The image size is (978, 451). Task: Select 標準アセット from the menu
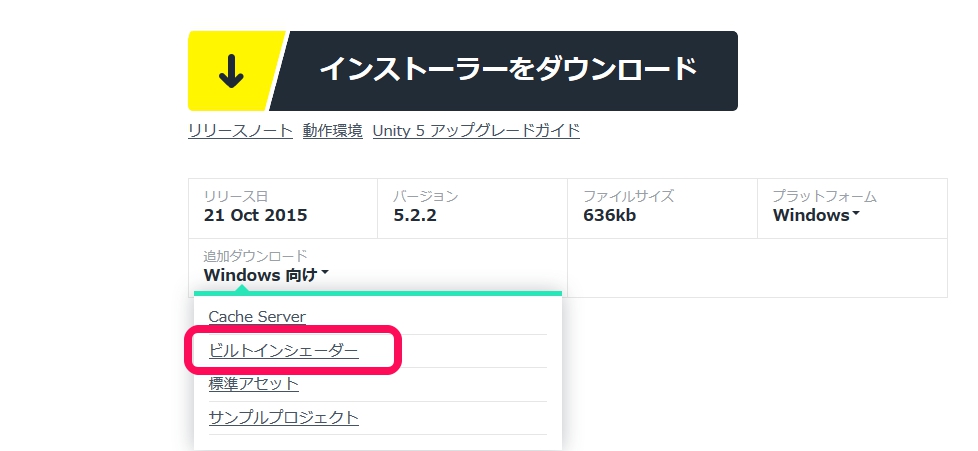[254, 384]
